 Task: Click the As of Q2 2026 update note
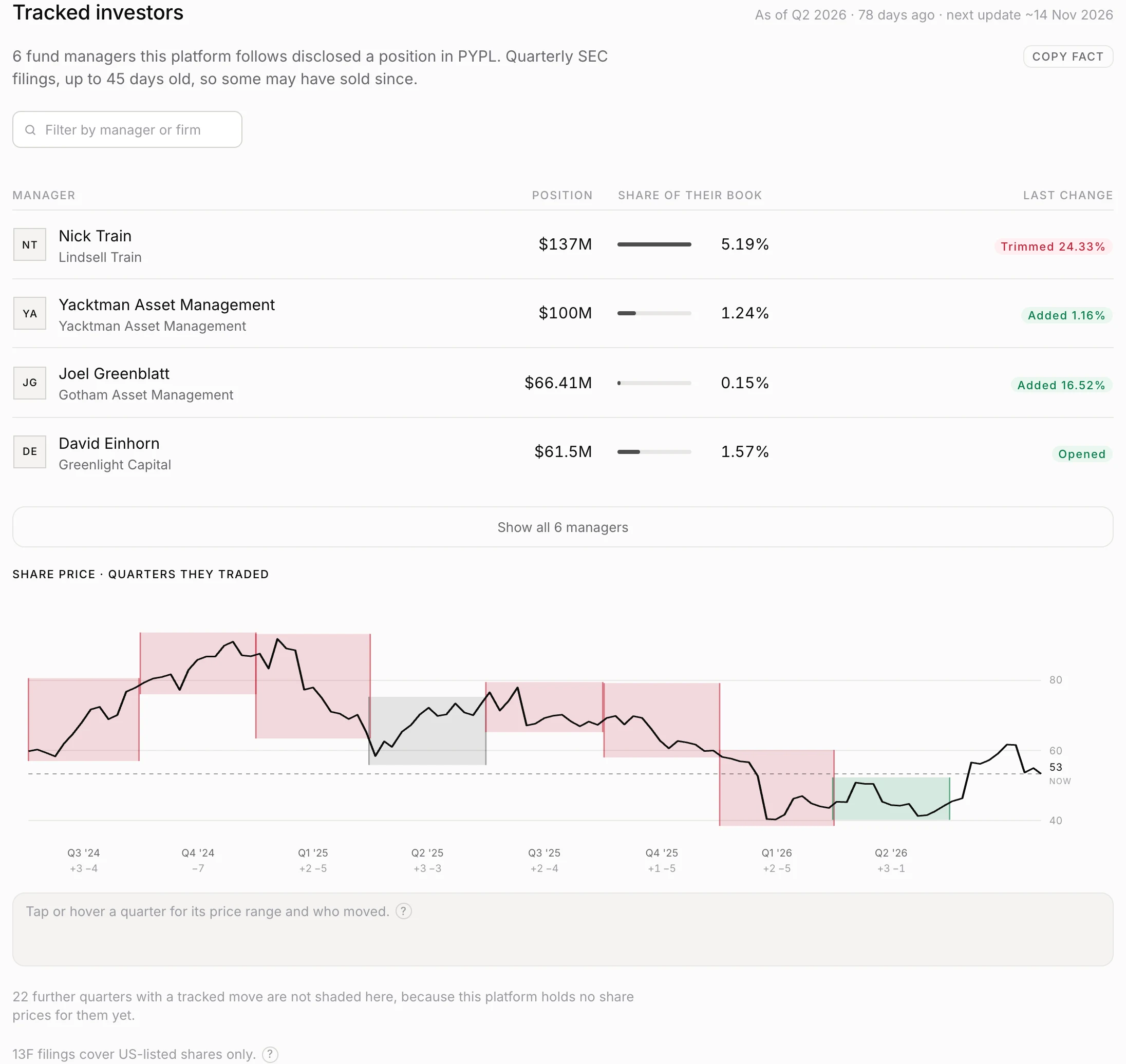coord(934,15)
